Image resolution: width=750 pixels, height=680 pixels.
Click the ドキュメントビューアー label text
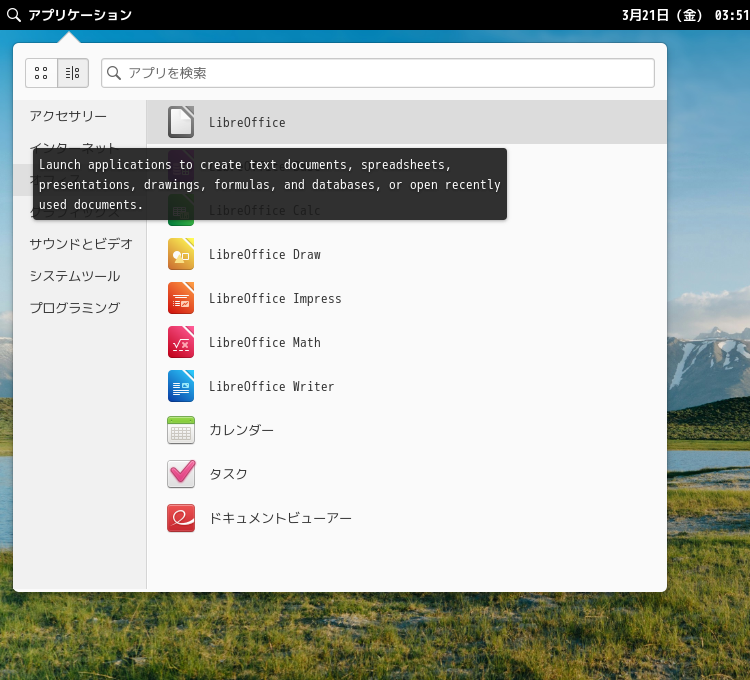(x=280, y=518)
